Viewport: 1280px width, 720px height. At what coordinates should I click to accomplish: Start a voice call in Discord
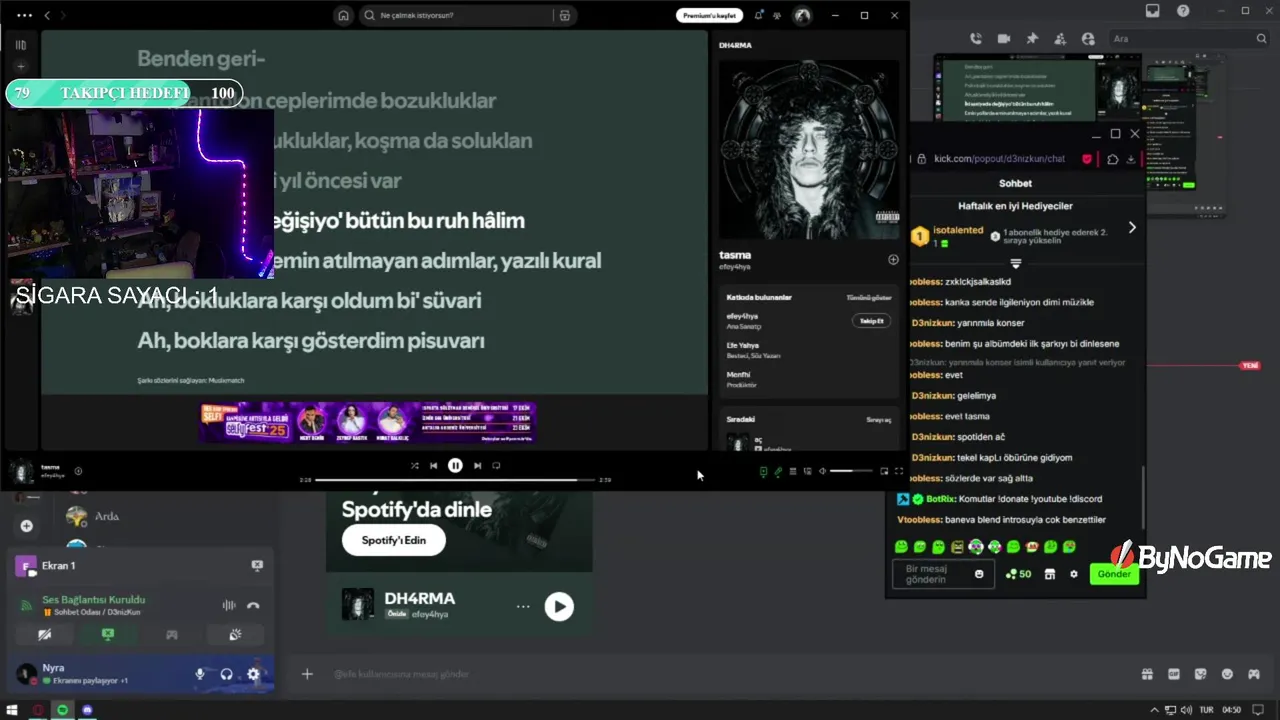pos(975,38)
